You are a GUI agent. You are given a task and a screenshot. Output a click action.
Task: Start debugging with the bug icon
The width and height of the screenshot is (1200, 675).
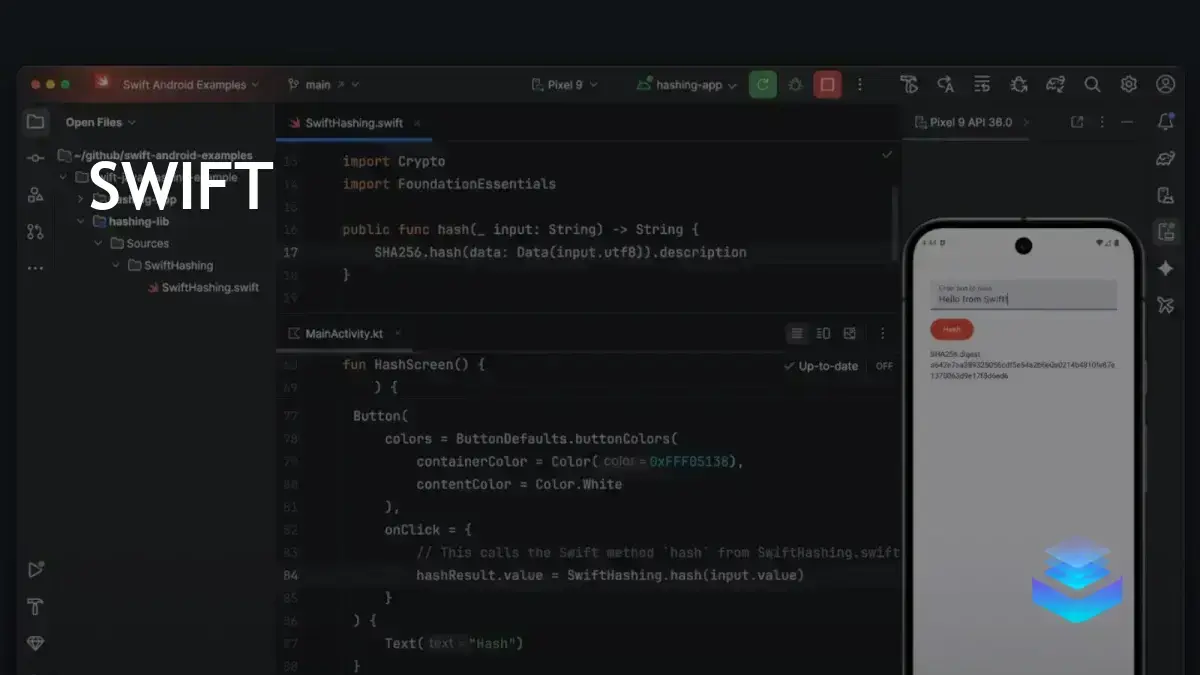pos(795,85)
